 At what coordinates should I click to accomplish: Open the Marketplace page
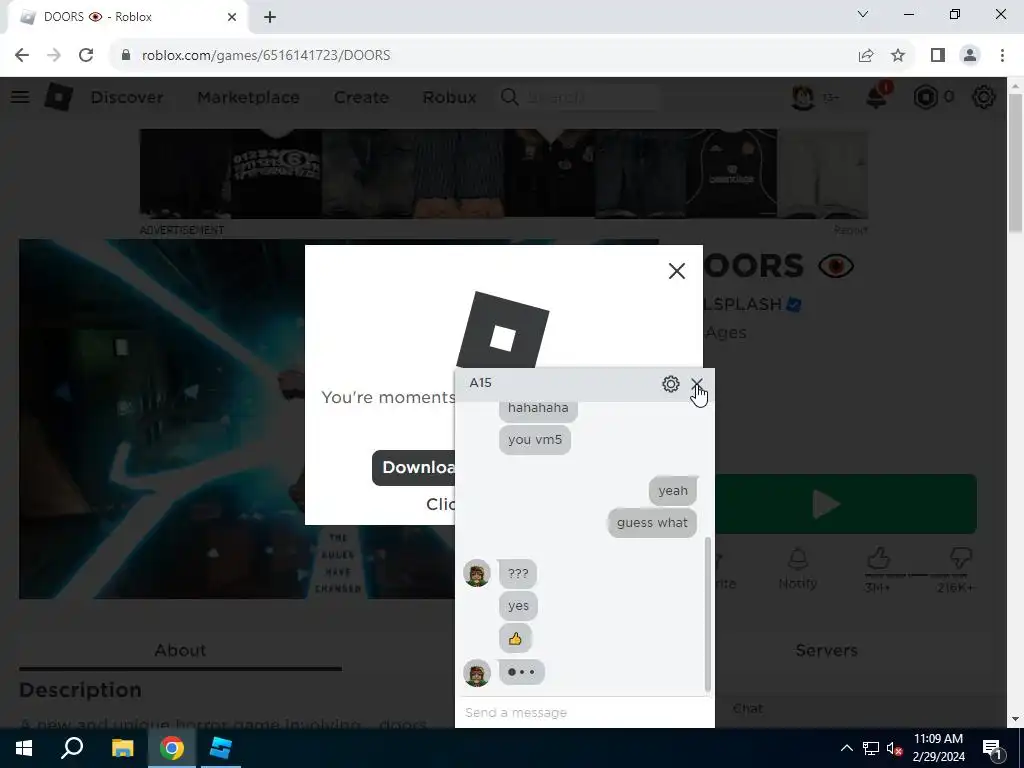click(249, 97)
